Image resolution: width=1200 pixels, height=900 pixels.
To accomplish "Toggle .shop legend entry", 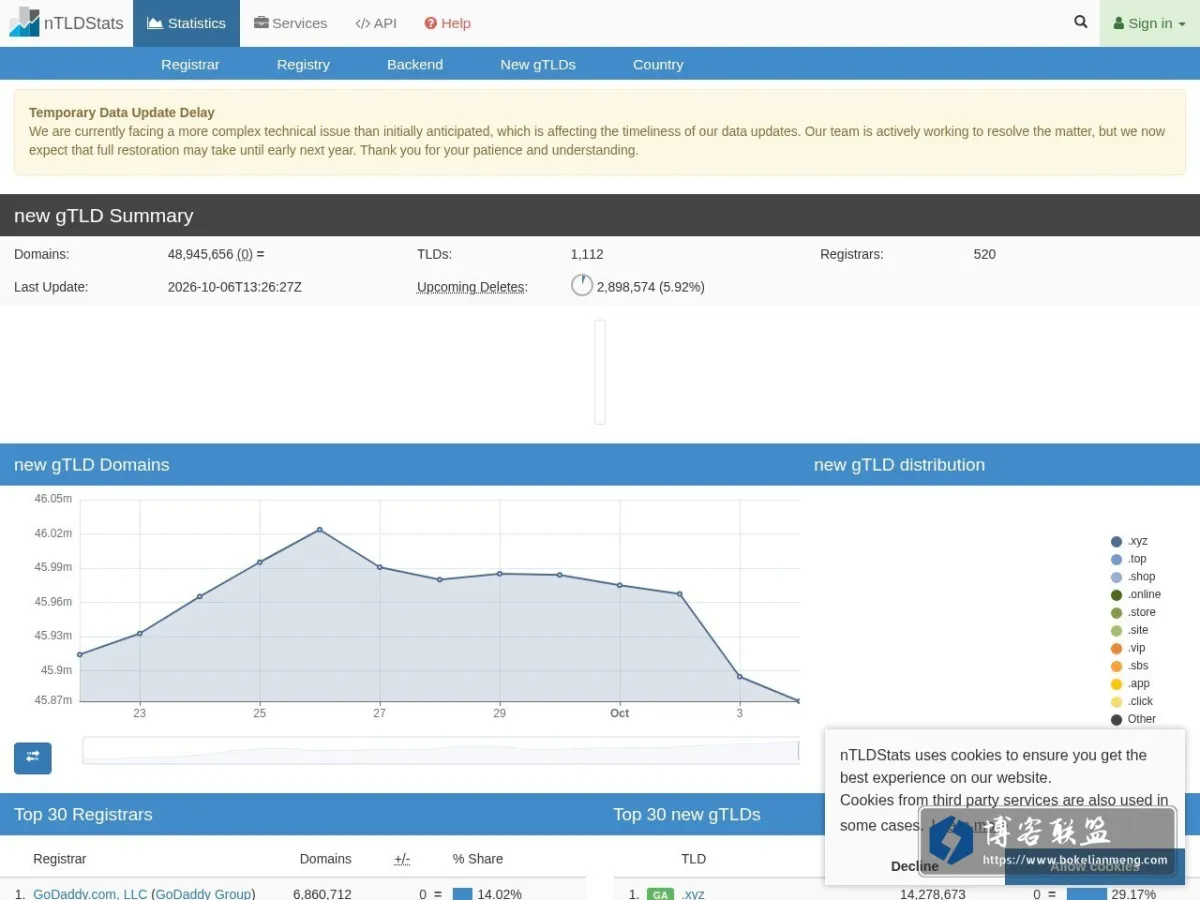I will (1133, 577).
